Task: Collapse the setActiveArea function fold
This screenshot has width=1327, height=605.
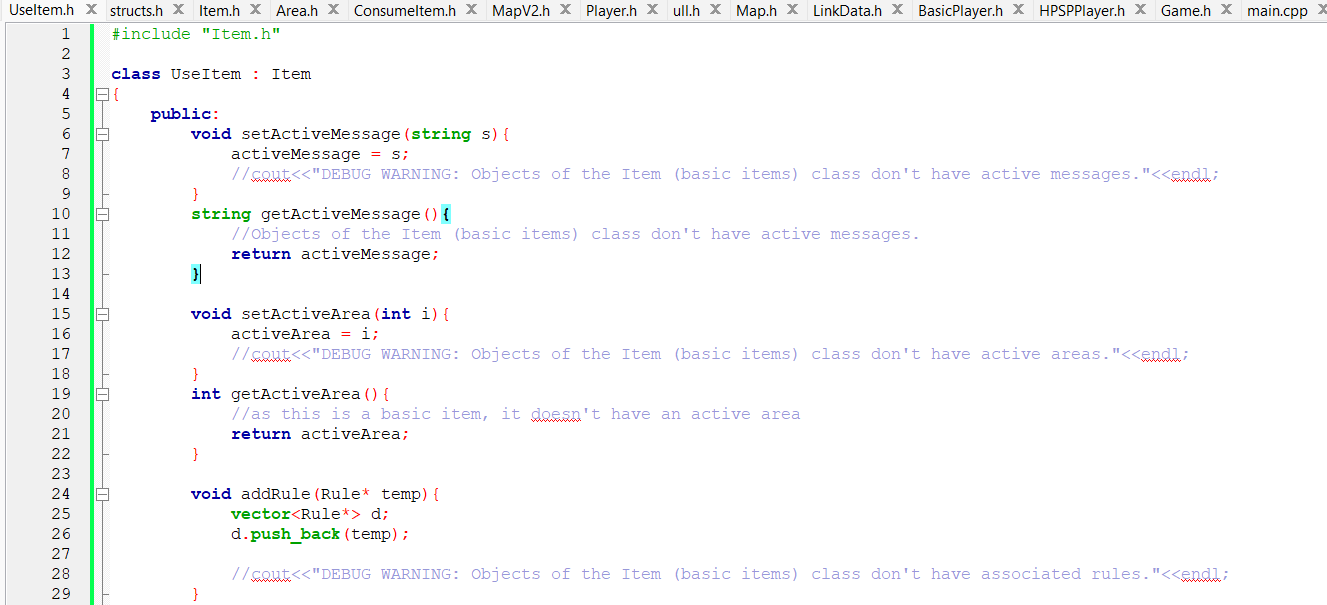Action: [103, 313]
